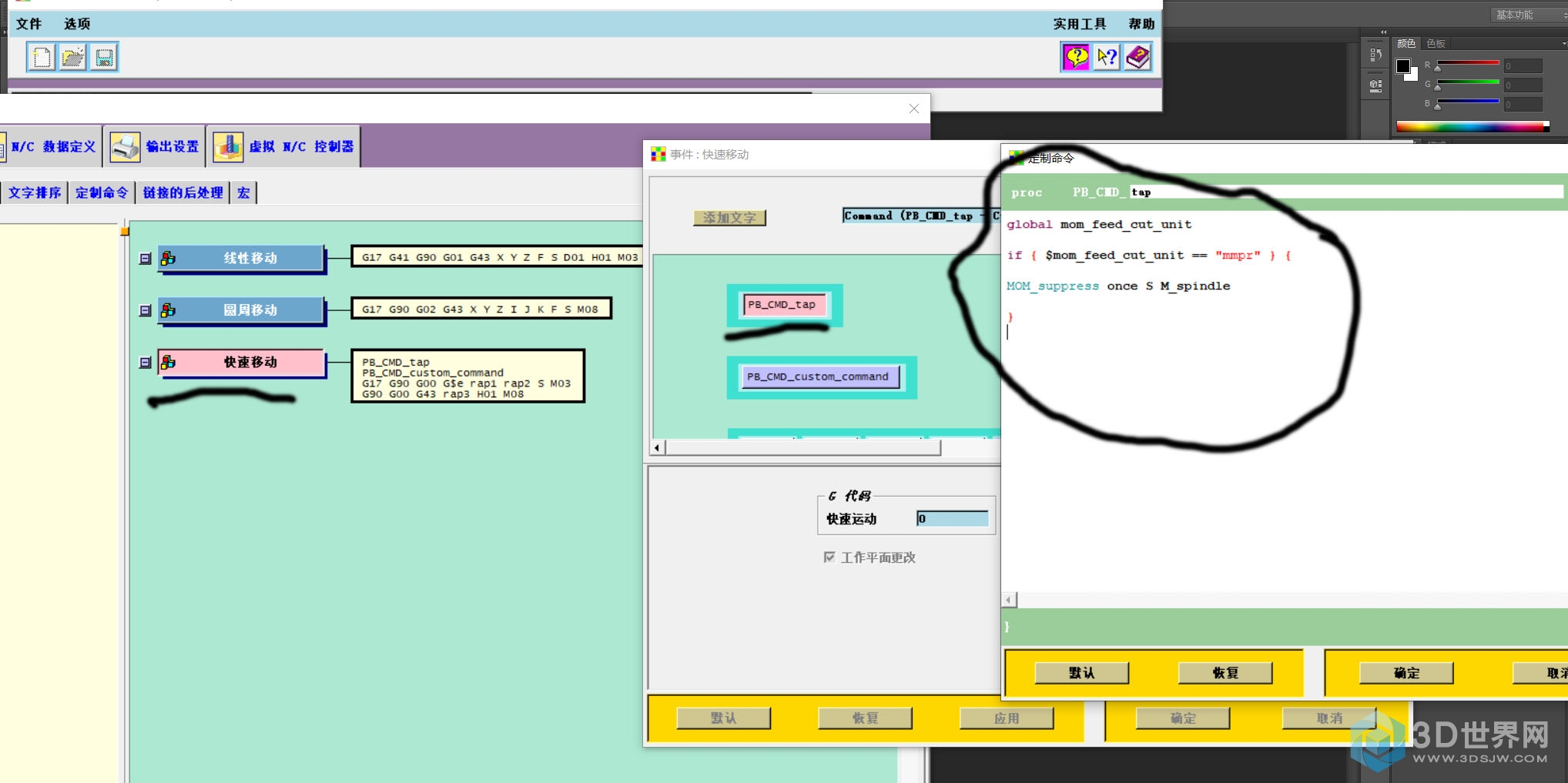Select the PB_CMD_custom_command block

point(819,377)
